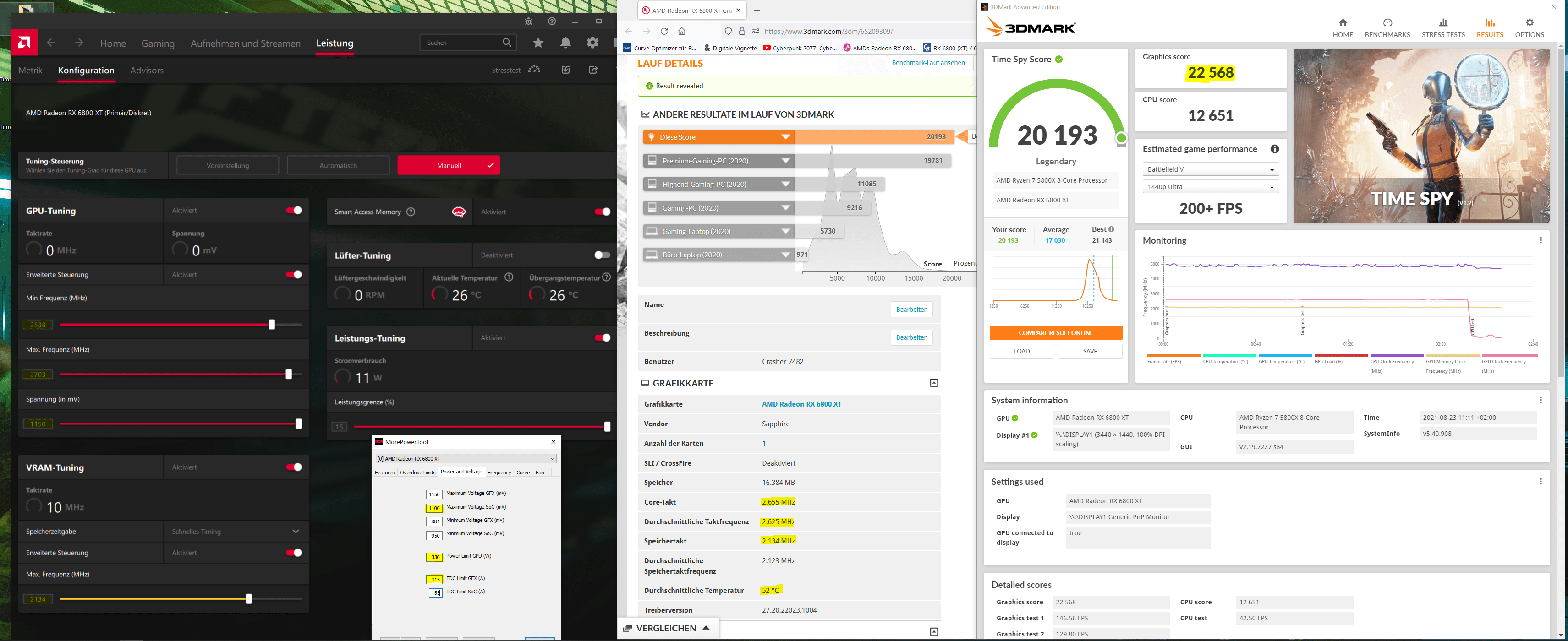This screenshot has width=1568, height=641.
Task: Open the 1440p Ultra resolution dropdown
Action: coord(1210,187)
